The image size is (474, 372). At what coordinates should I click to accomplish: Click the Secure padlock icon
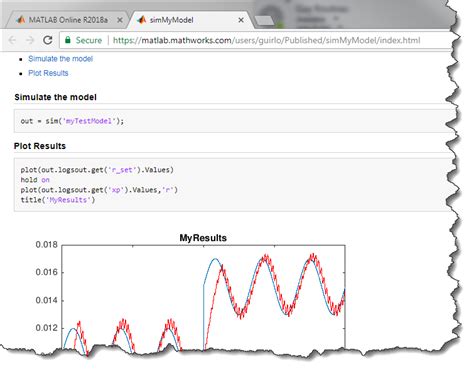68,40
